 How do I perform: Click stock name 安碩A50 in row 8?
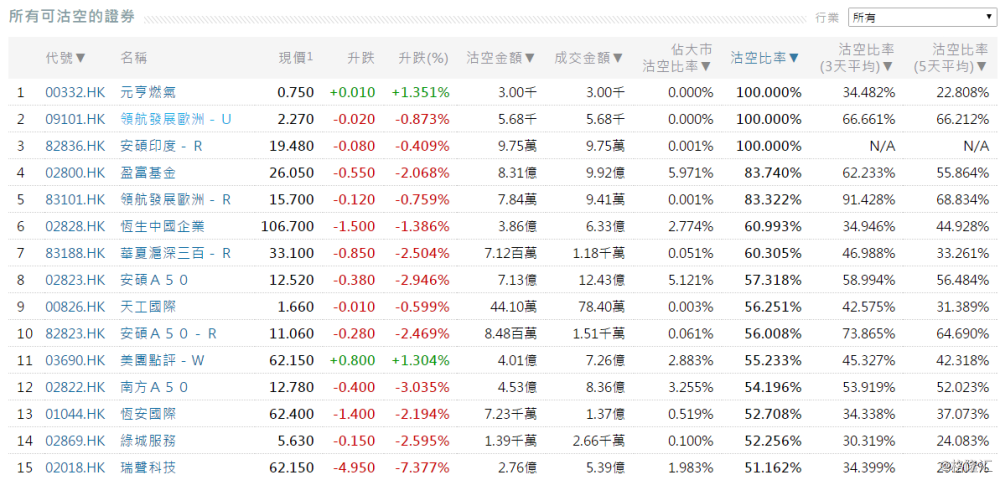154,280
